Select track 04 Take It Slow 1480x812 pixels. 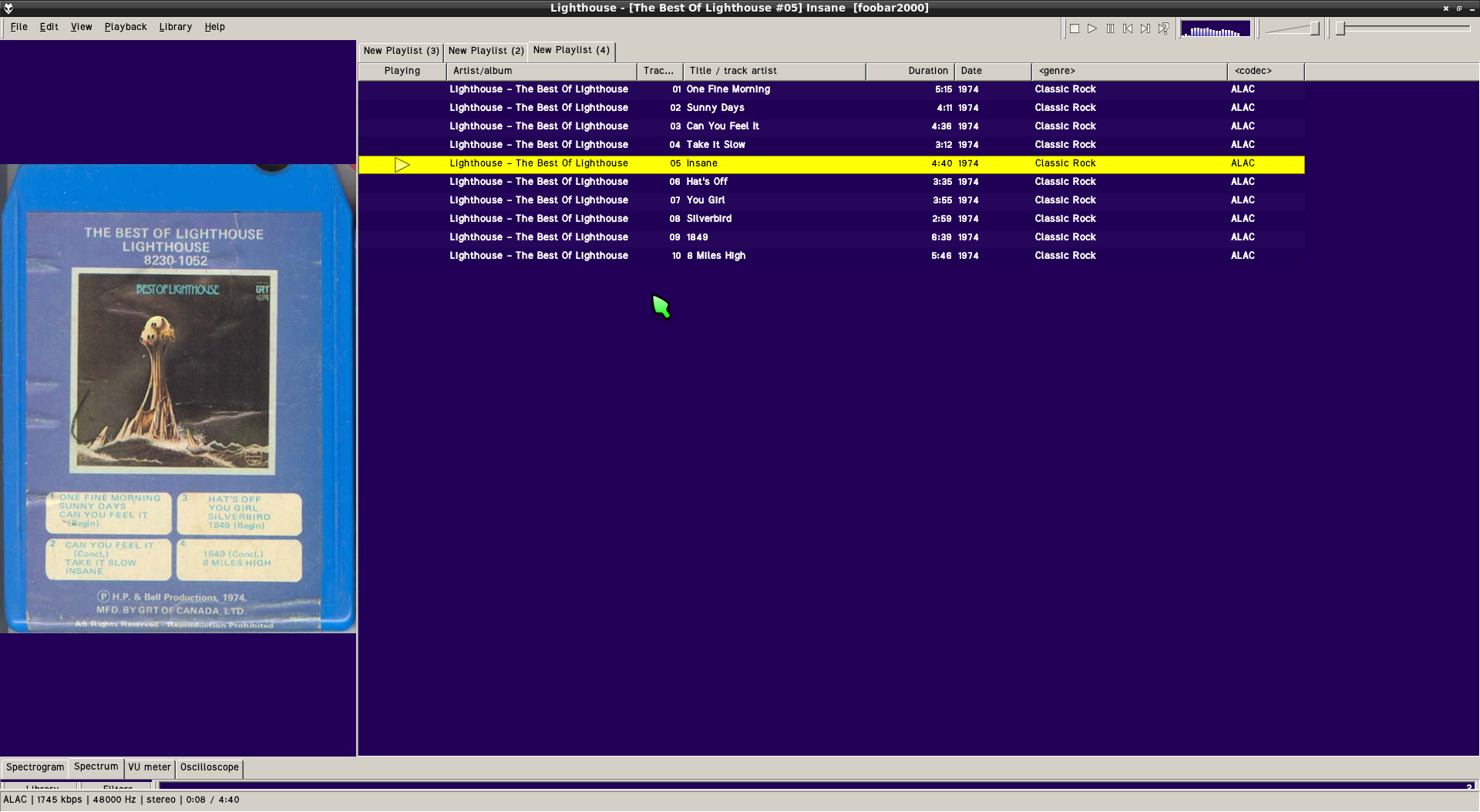tap(832, 145)
